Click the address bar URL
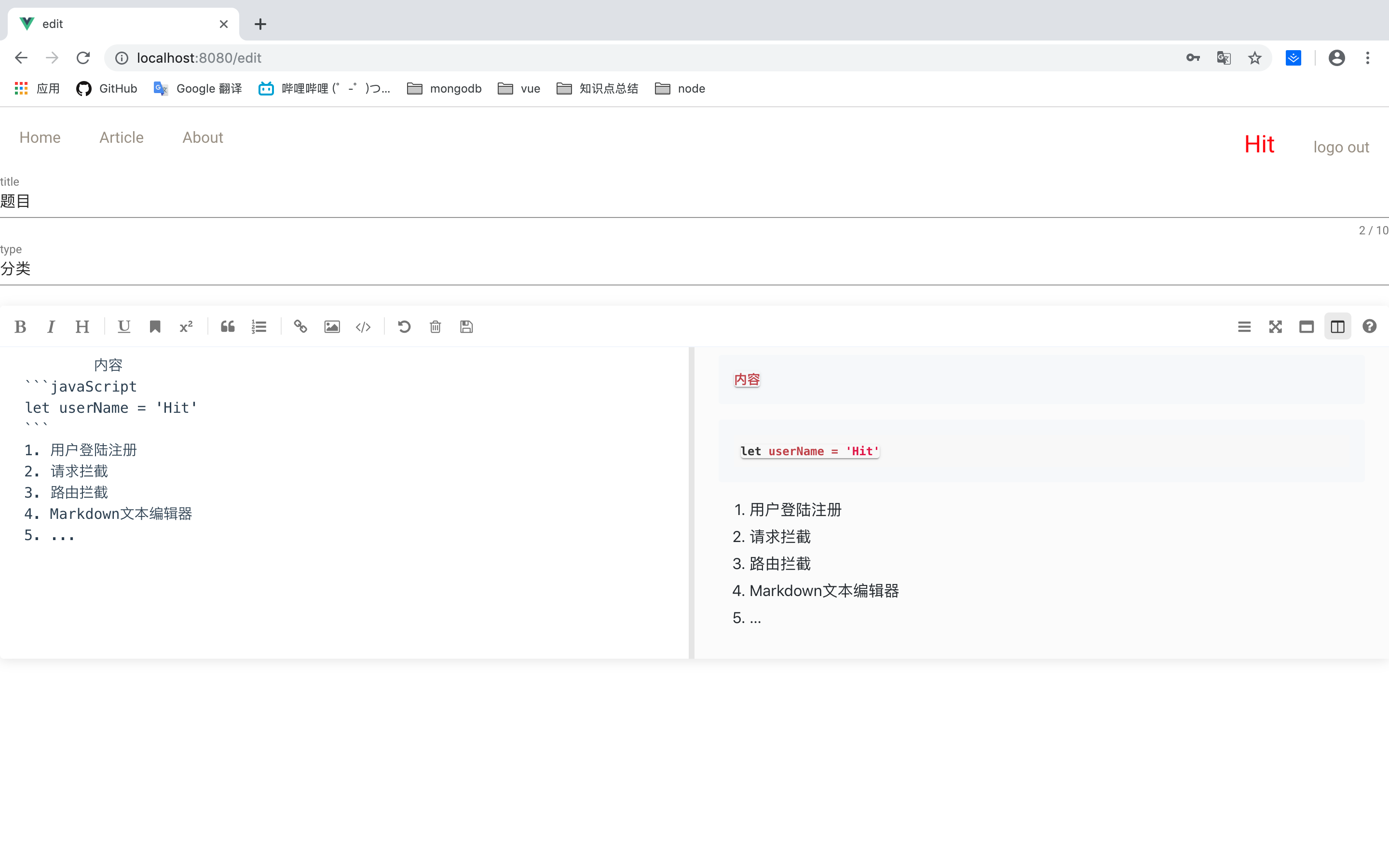Viewport: 1389px width, 868px height. pyautogui.click(x=199, y=58)
